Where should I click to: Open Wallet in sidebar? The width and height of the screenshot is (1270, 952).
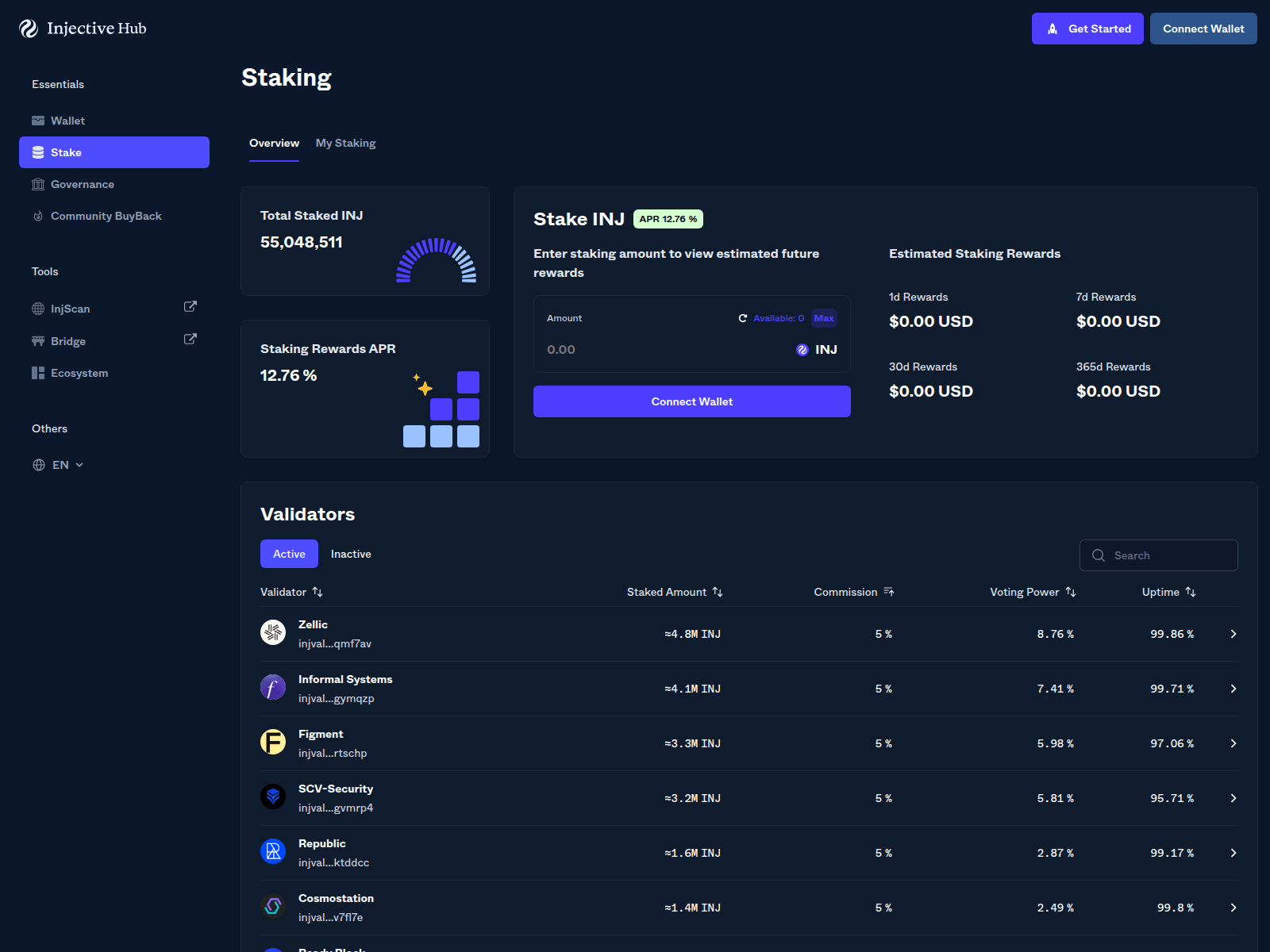click(x=114, y=121)
